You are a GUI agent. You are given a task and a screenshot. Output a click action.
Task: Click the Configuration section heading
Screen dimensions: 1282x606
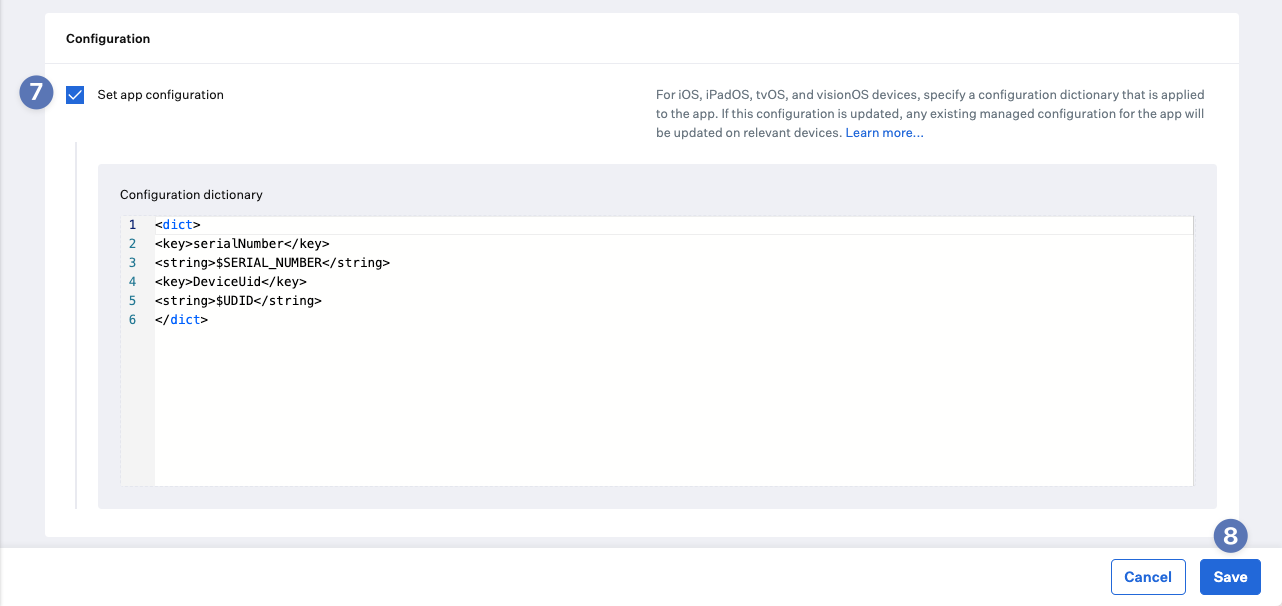point(108,39)
